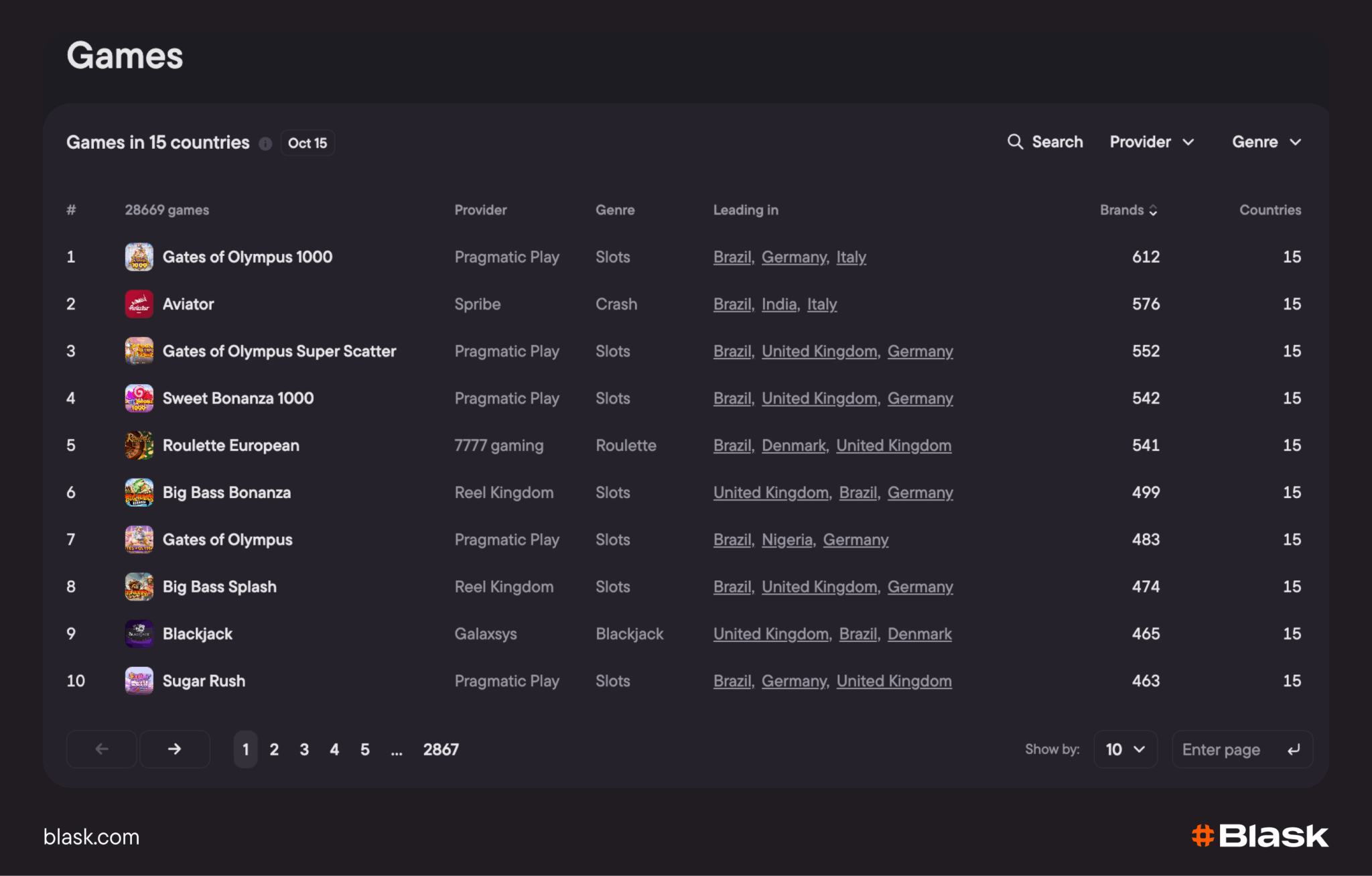Viewport: 1372px width, 876px height.
Task: Go to page 2 in pagination
Action: [274, 749]
